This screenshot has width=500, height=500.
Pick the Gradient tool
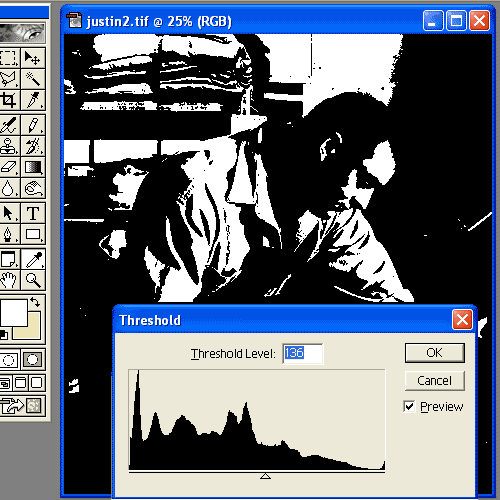click(x=33, y=167)
